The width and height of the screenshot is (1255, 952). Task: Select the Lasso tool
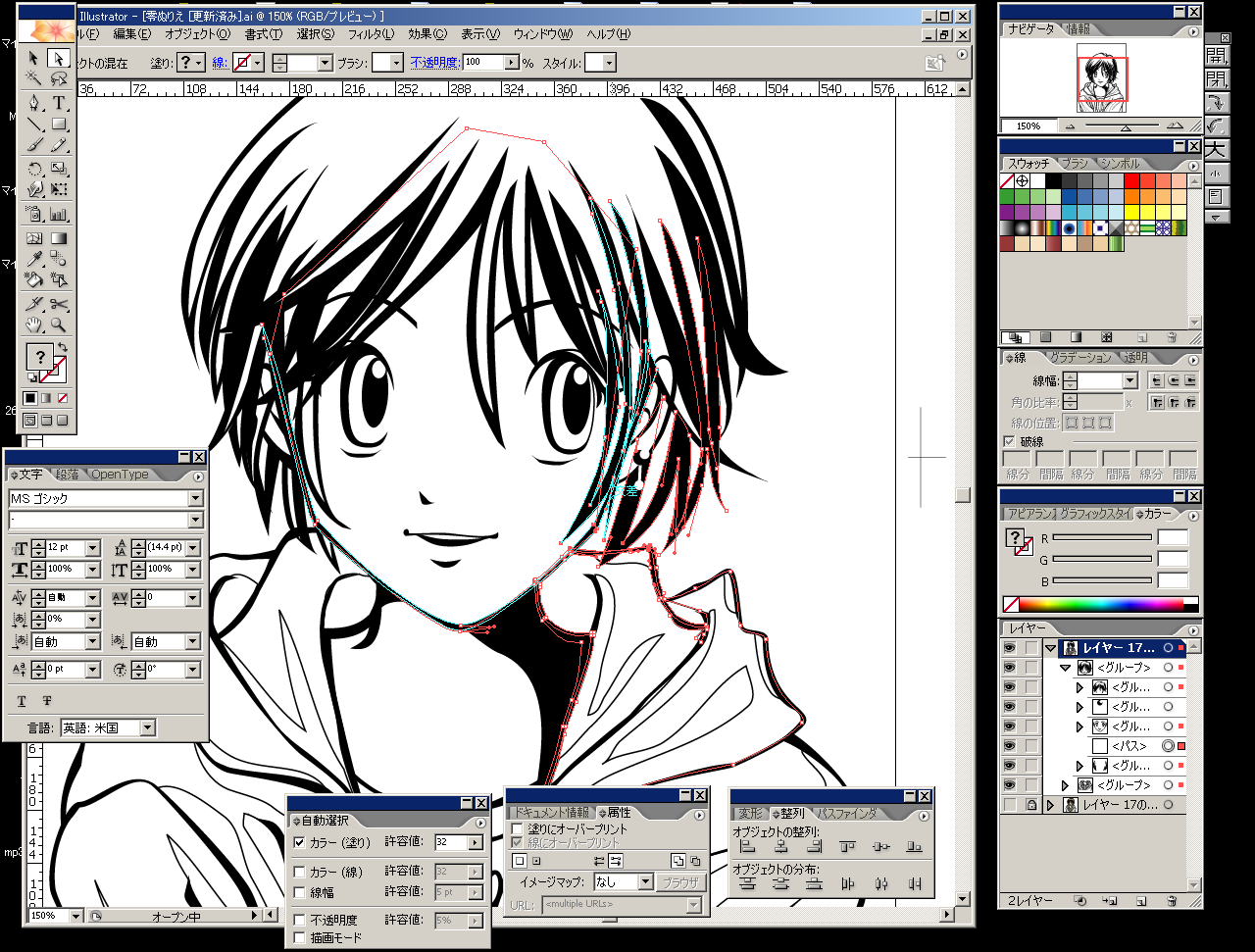59,78
